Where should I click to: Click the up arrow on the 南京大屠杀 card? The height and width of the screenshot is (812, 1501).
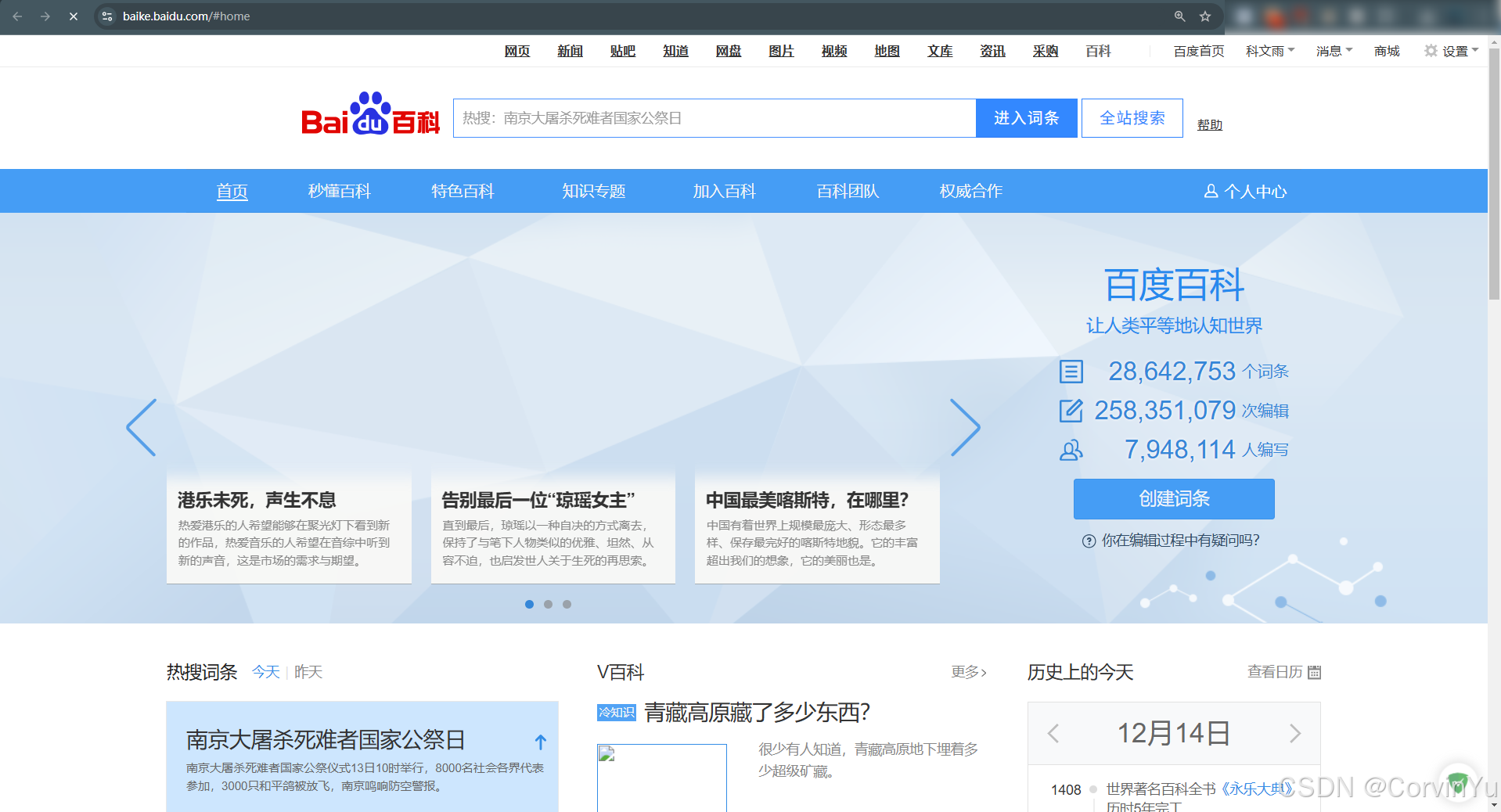coord(540,742)
